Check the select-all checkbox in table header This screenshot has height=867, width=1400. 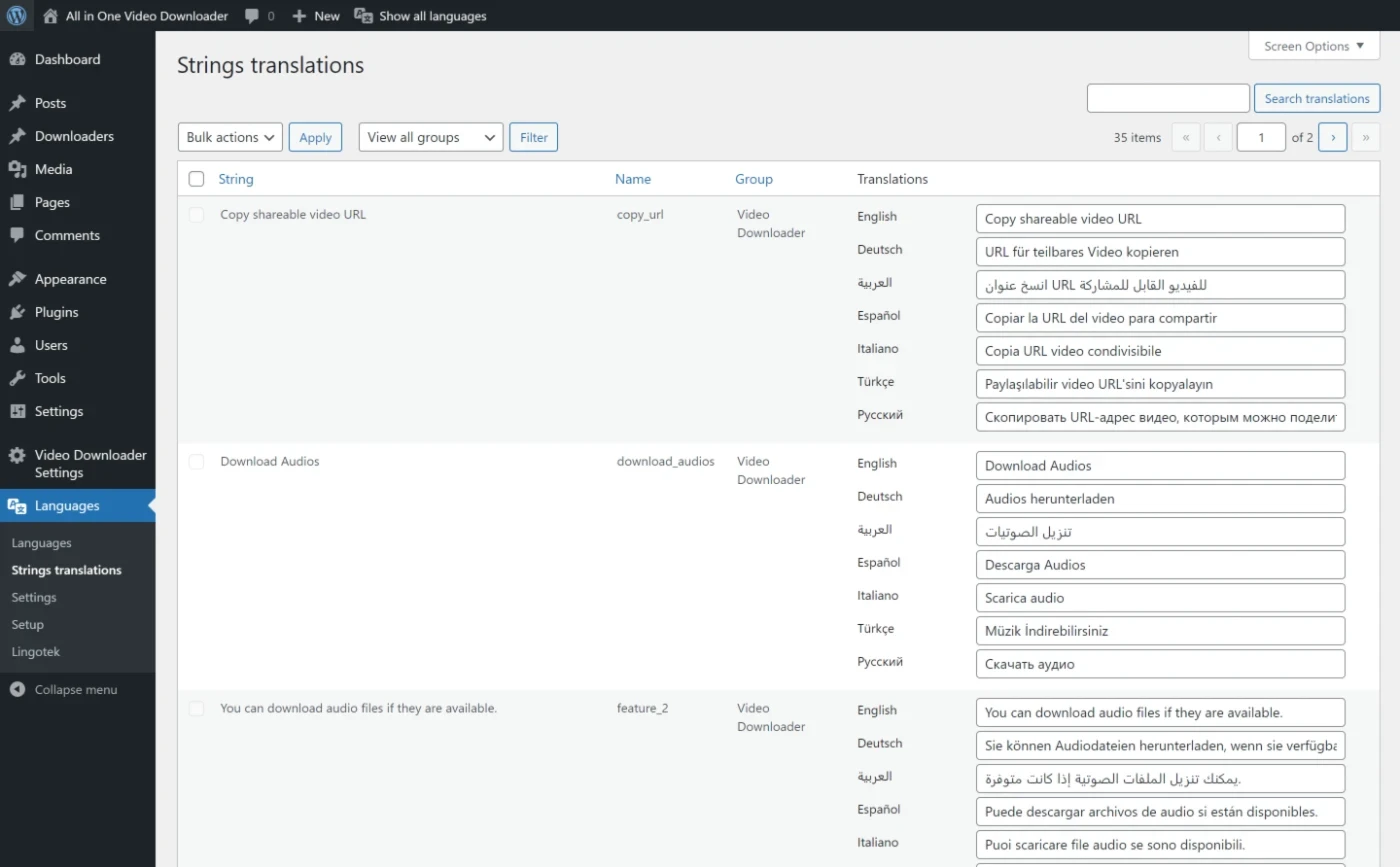[197, 179]
